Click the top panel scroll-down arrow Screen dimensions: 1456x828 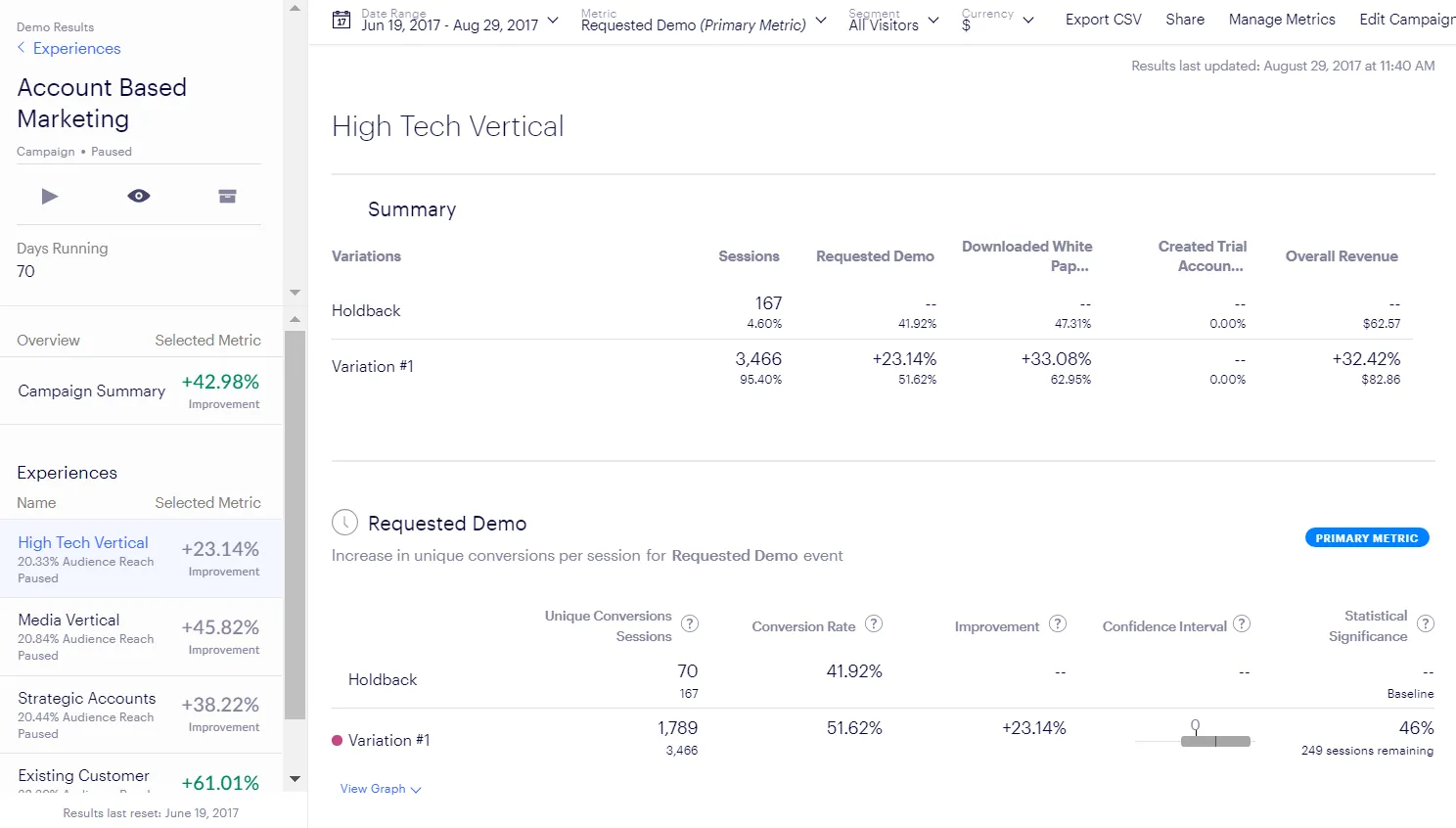[295, 292]
